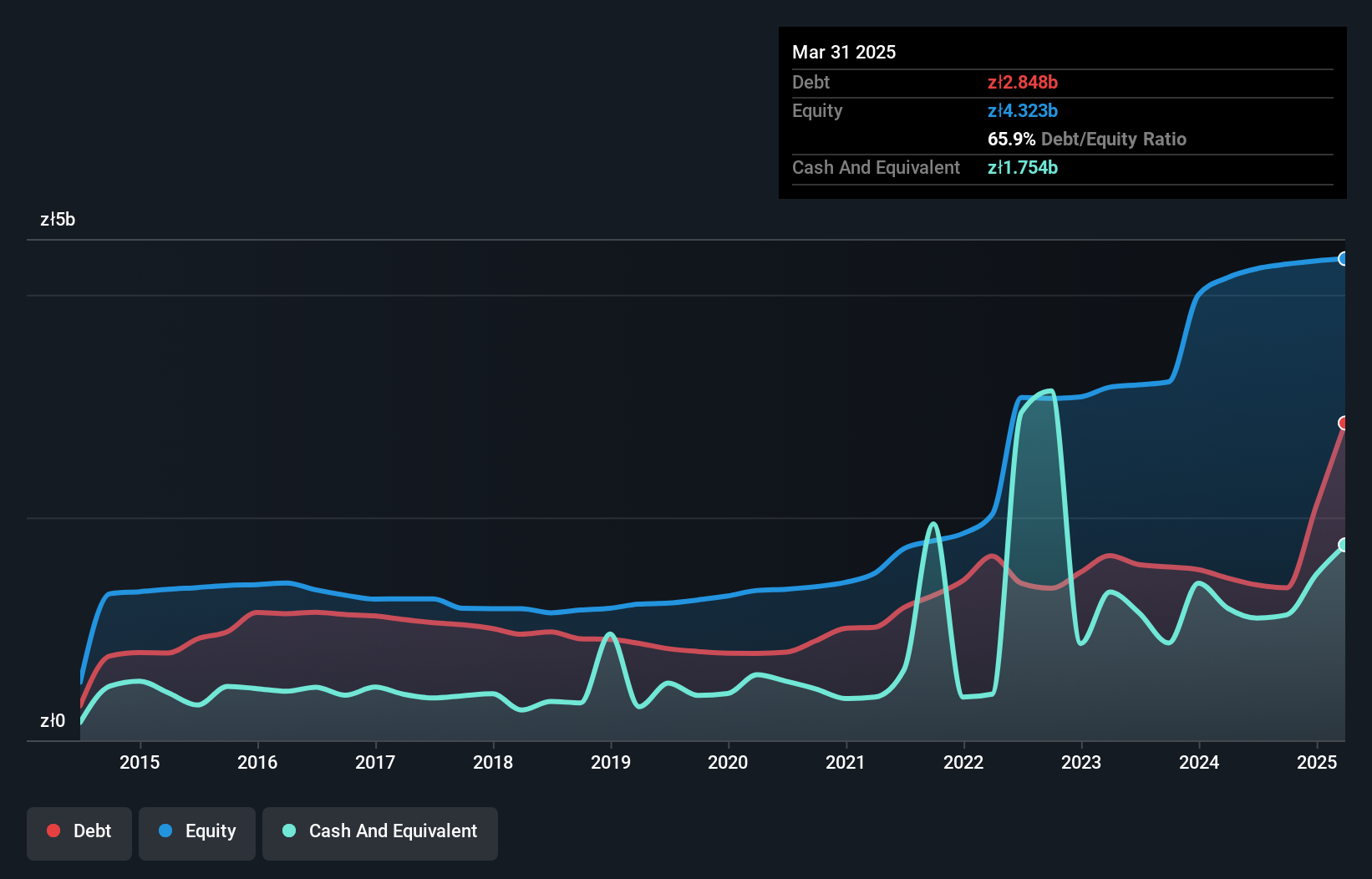Click the Mar 31 2025 tooltip date
Screen dimensions: 1372x879
point(844,52)
